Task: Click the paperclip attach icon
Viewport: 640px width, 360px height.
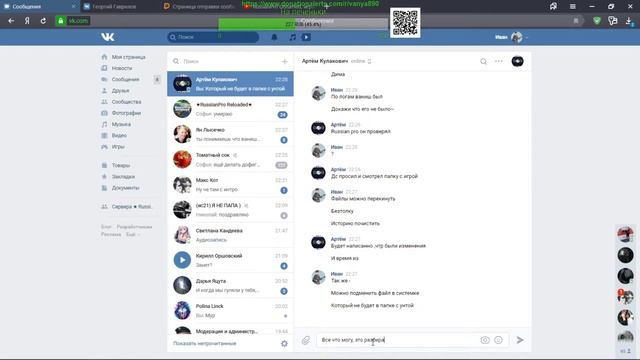Action: [306, 340]
